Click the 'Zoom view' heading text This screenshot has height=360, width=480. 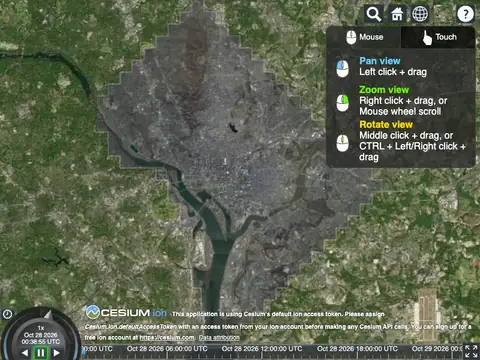(x=384, y=90)
